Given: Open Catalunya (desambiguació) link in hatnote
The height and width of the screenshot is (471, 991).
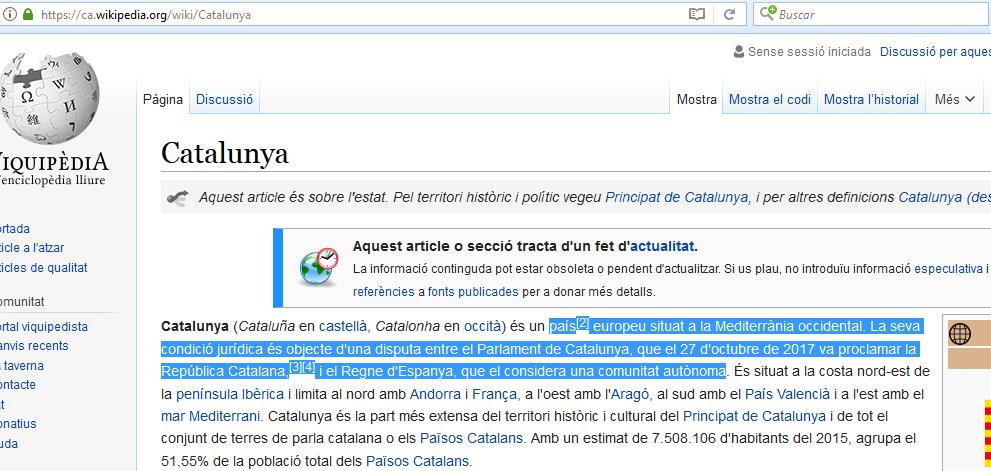Looking at the screenshot, I should (945, 197).
